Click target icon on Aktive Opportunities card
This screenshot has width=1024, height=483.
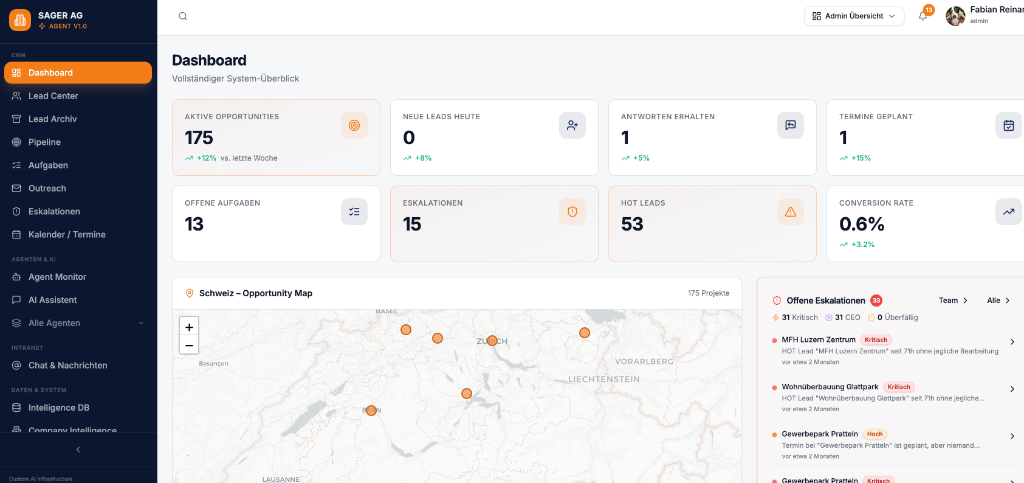click(354, 125)
